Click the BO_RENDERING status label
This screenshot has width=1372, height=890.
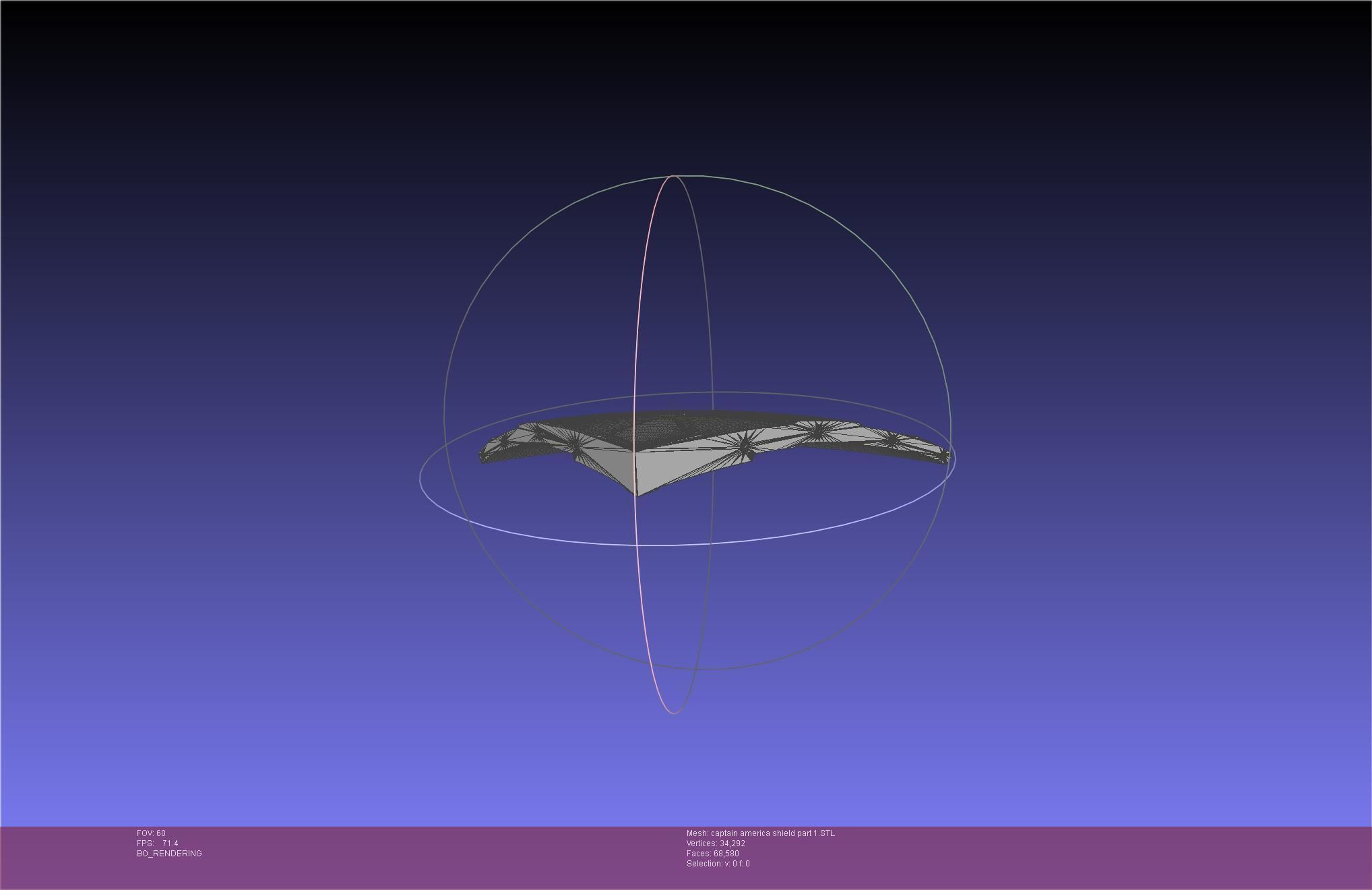tap(169, 854)
